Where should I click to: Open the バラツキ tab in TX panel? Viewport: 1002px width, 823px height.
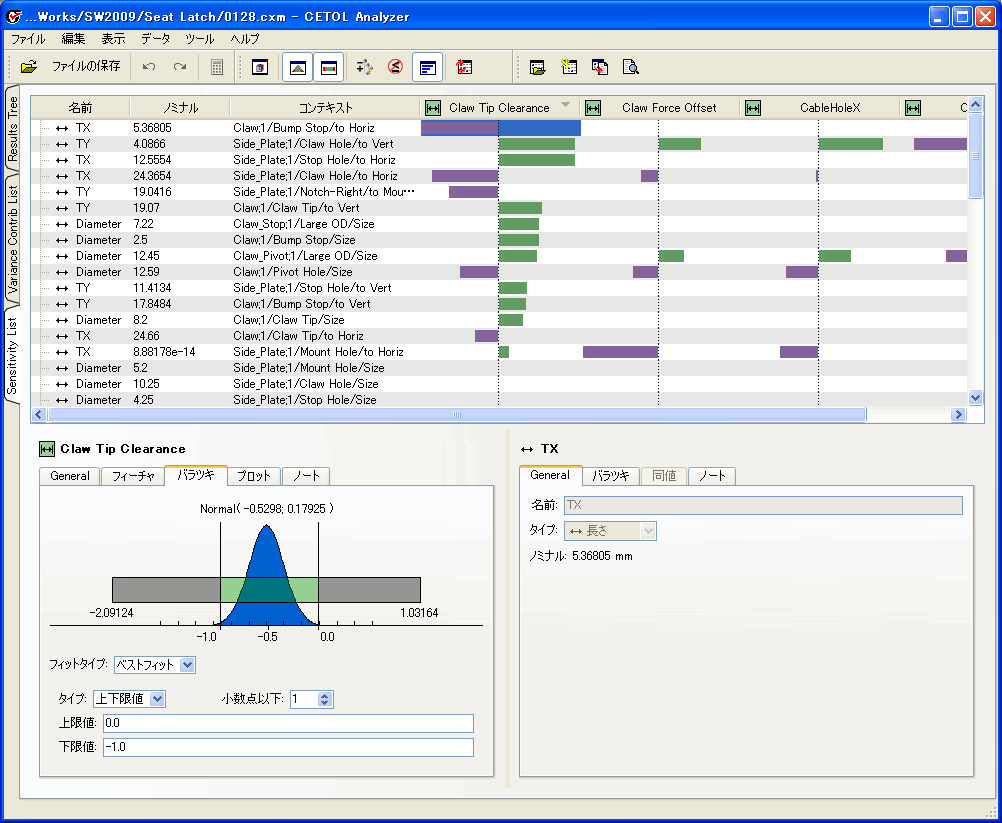tap(611, 476)
